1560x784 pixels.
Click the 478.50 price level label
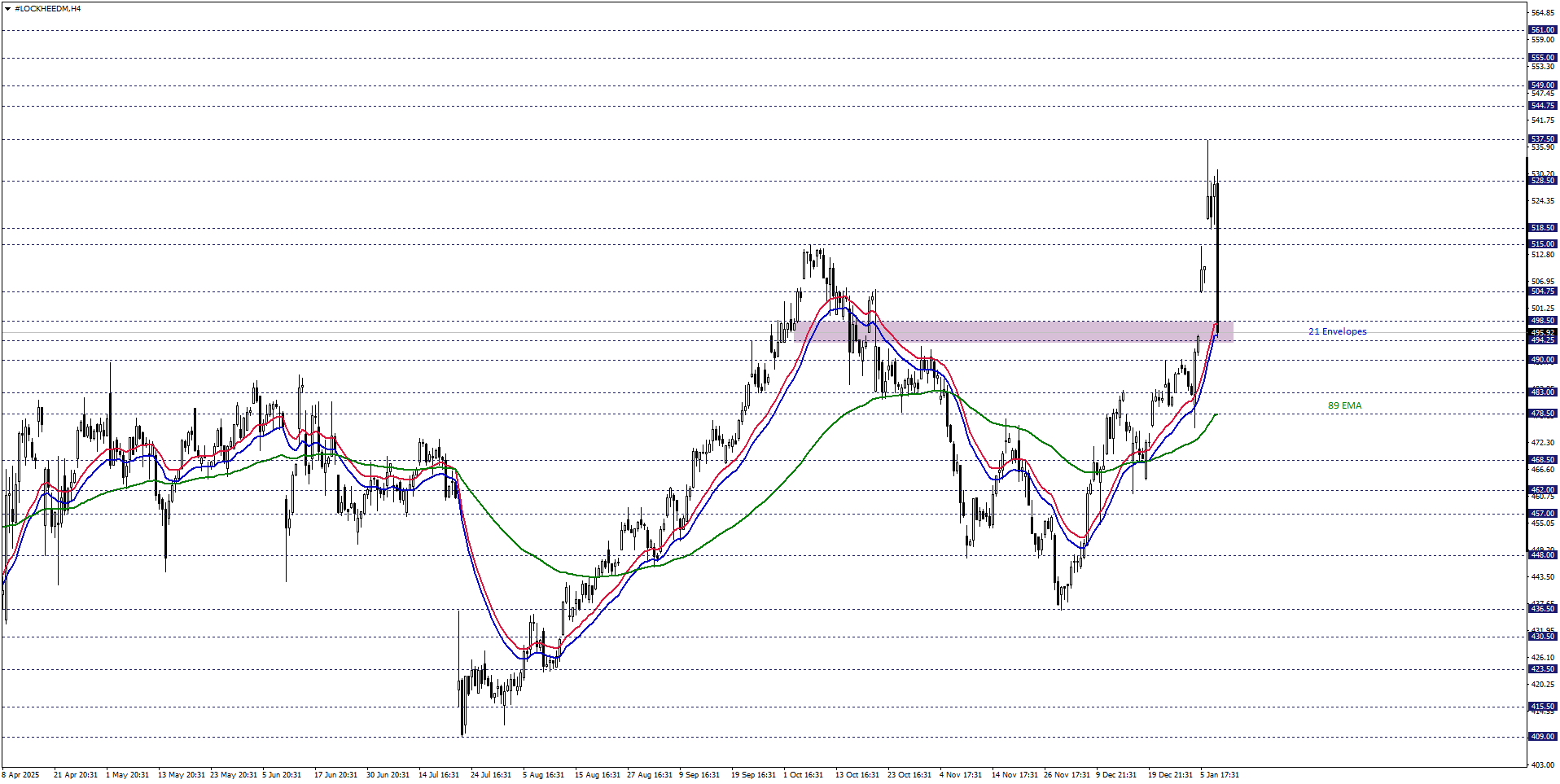click(x=1542, y=414)
